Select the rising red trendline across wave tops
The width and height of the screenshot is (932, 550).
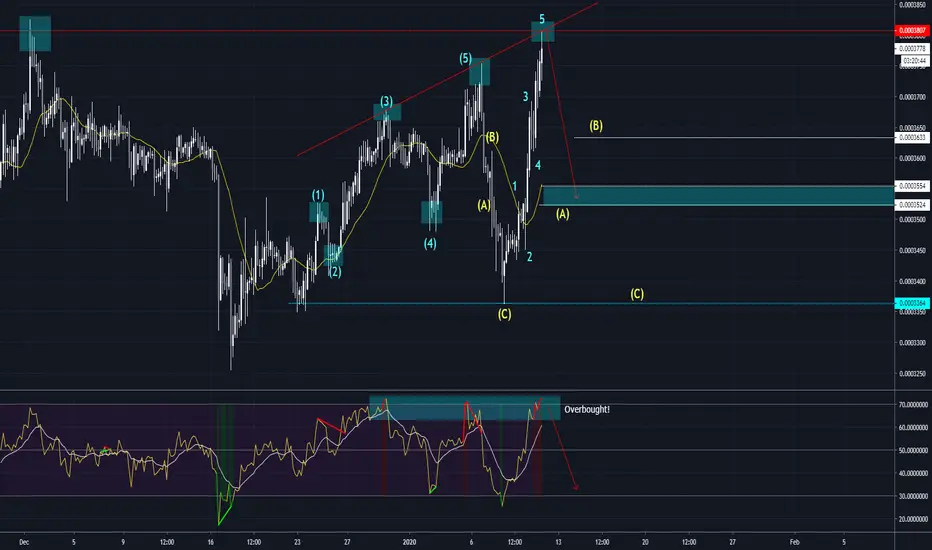(x=447, y=80)
